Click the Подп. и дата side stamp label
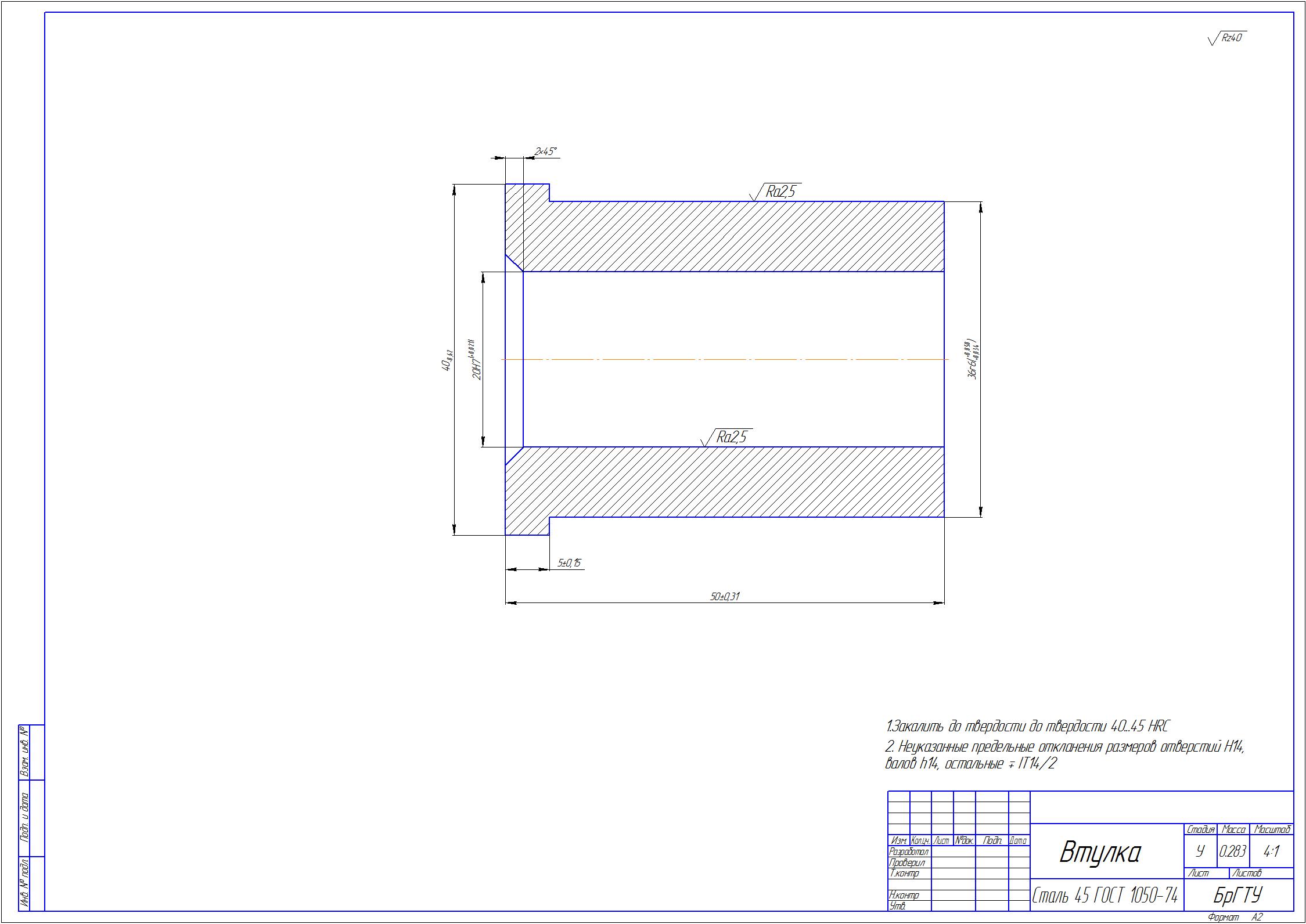Image resolution: width=1306 pixels, height=924 pixels. pos(24,818)
